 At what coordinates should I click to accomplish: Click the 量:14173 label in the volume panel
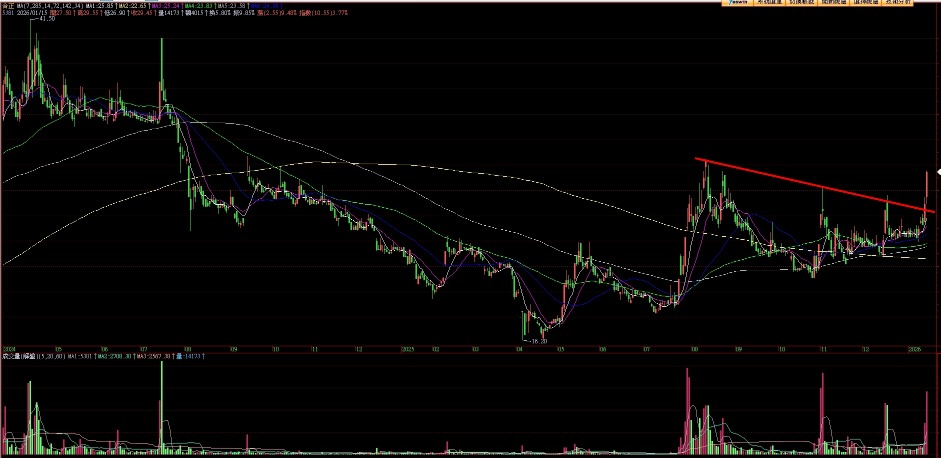188,357
